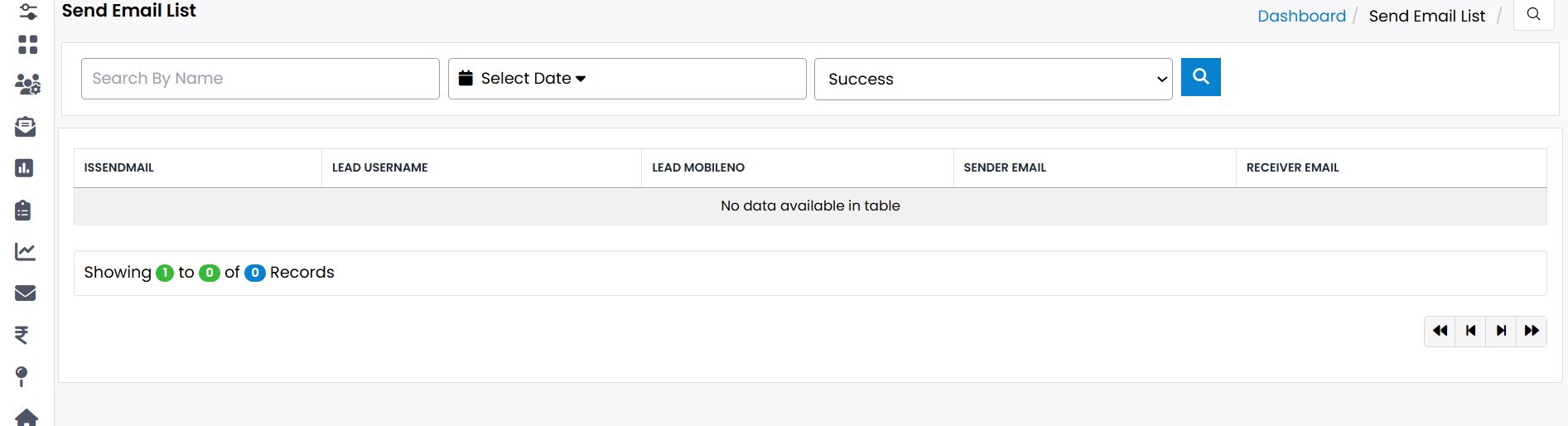The width and height of the screenshot is (1568, 426).
Task: Go to the first page of records
Action: 1440,331
